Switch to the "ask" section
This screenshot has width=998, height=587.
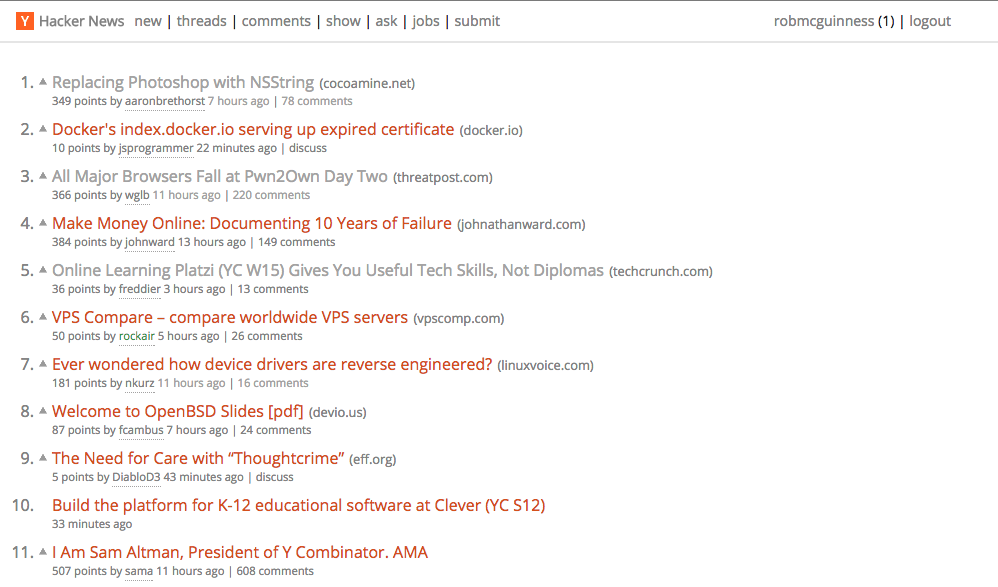[386, 20]
